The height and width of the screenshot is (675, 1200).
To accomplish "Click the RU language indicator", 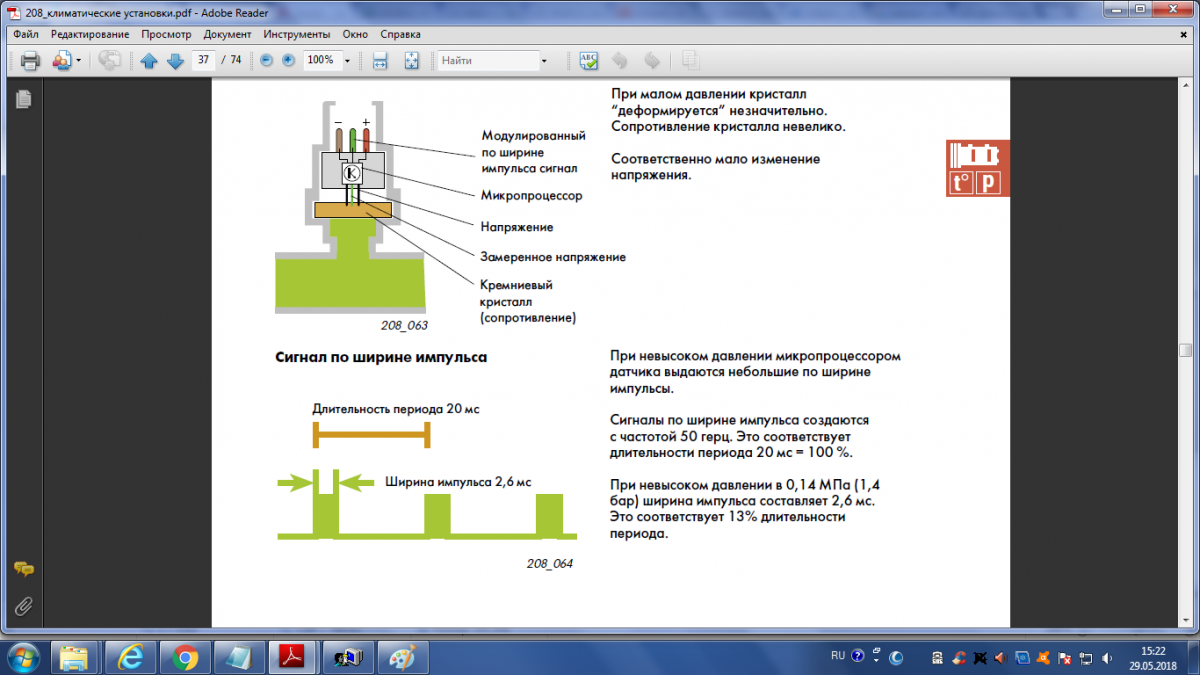I will tap(838, 656).
